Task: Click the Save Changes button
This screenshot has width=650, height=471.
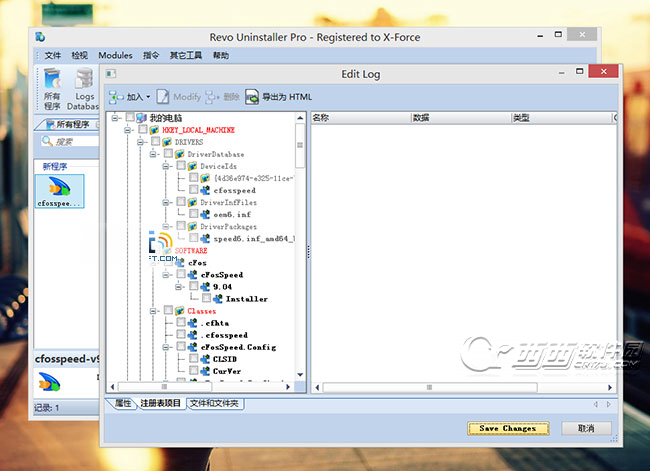Action: (x=507, y=428)
